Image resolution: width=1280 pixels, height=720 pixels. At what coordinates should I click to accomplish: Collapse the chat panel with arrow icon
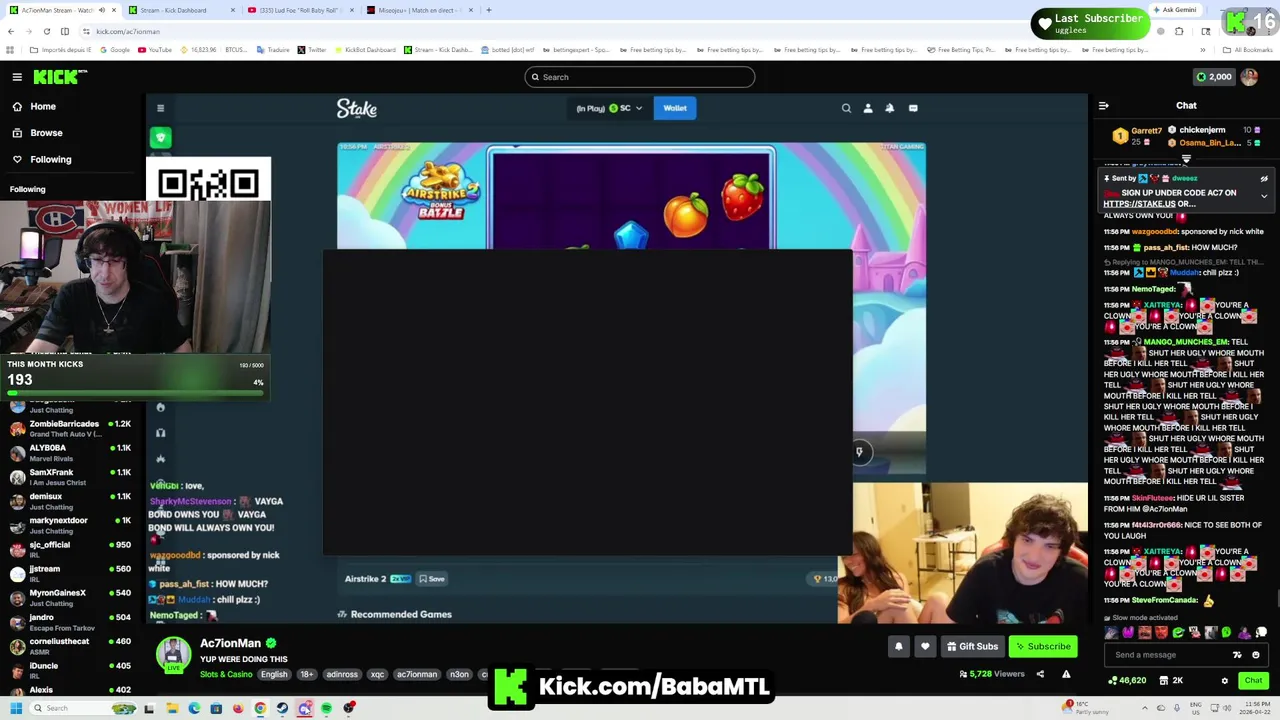coord(1103,105)
